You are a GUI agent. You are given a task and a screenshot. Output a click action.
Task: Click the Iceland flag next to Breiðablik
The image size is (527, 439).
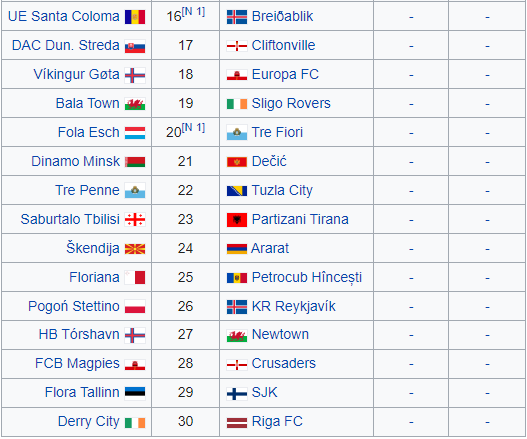237,17
